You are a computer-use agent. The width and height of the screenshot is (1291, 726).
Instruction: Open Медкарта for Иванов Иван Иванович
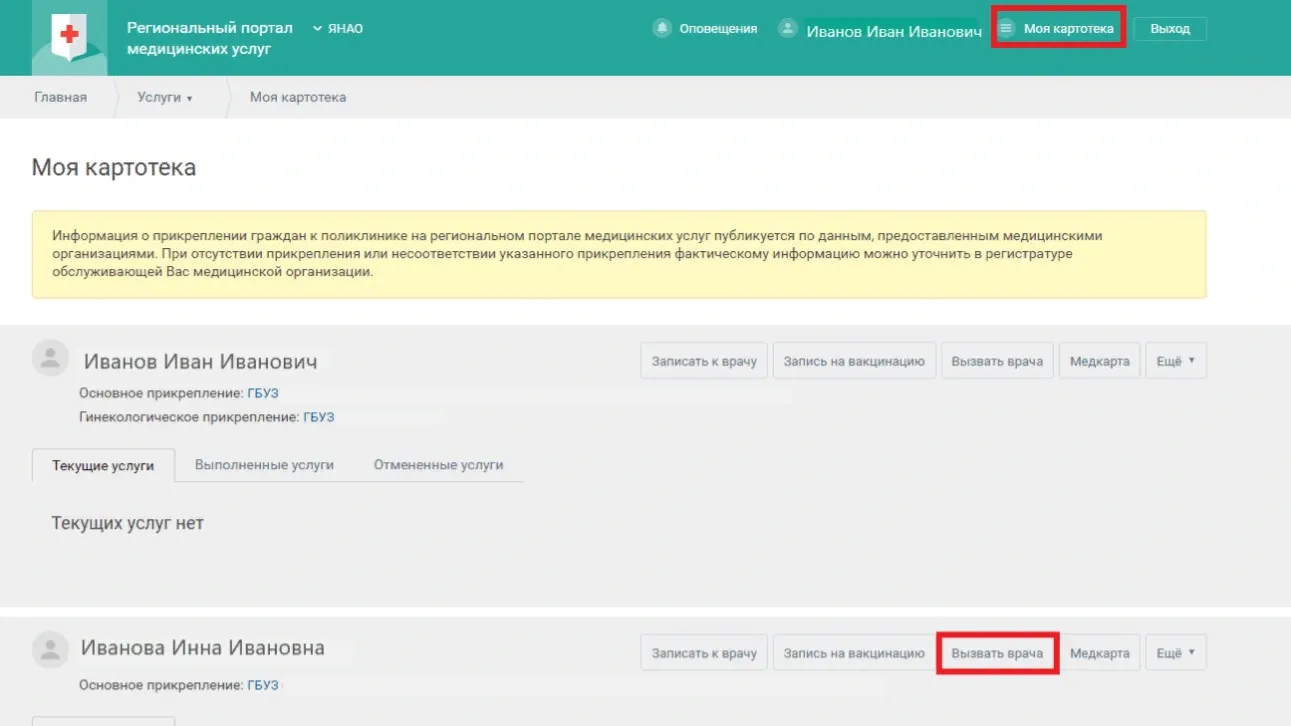coord(1099,361)
